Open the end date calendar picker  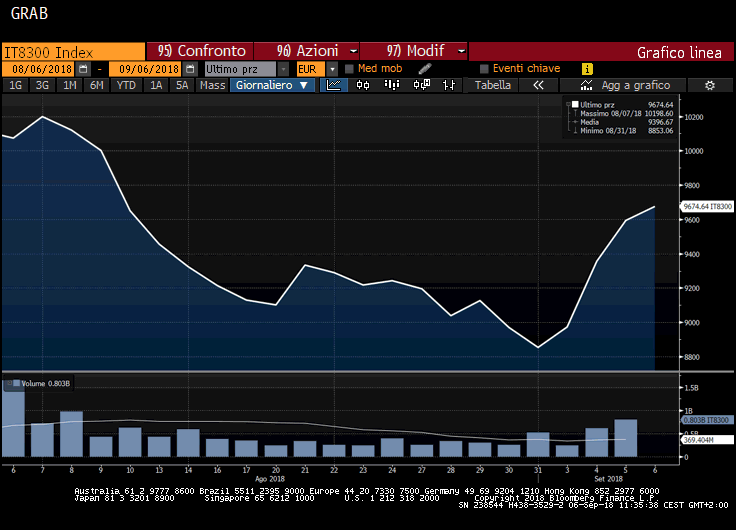coord(187,69)
